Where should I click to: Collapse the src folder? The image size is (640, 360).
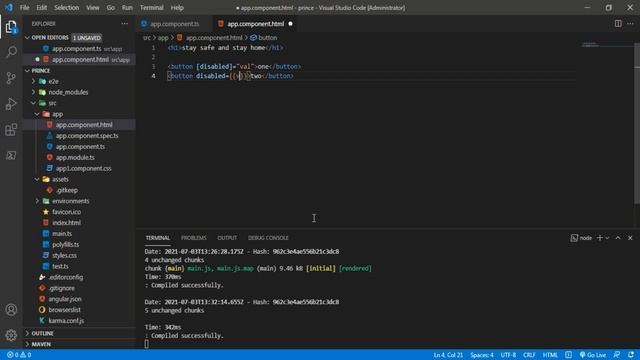(34, 103)
